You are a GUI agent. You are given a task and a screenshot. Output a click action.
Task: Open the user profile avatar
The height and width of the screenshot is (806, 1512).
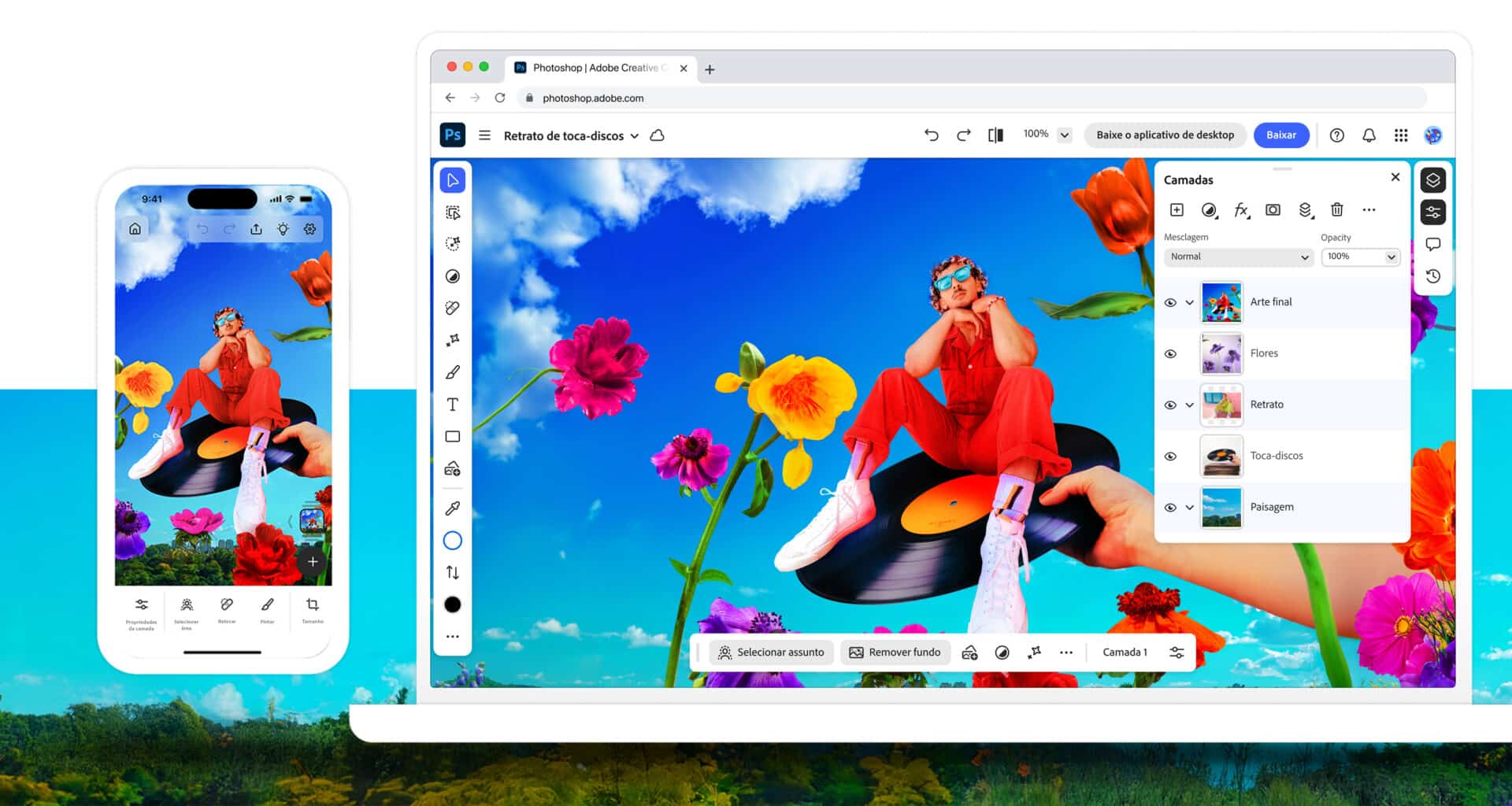point(1432,135)
